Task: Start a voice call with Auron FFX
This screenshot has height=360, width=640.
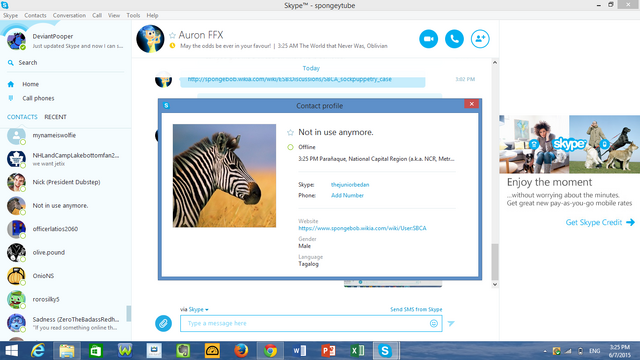Action: point(454,39)
